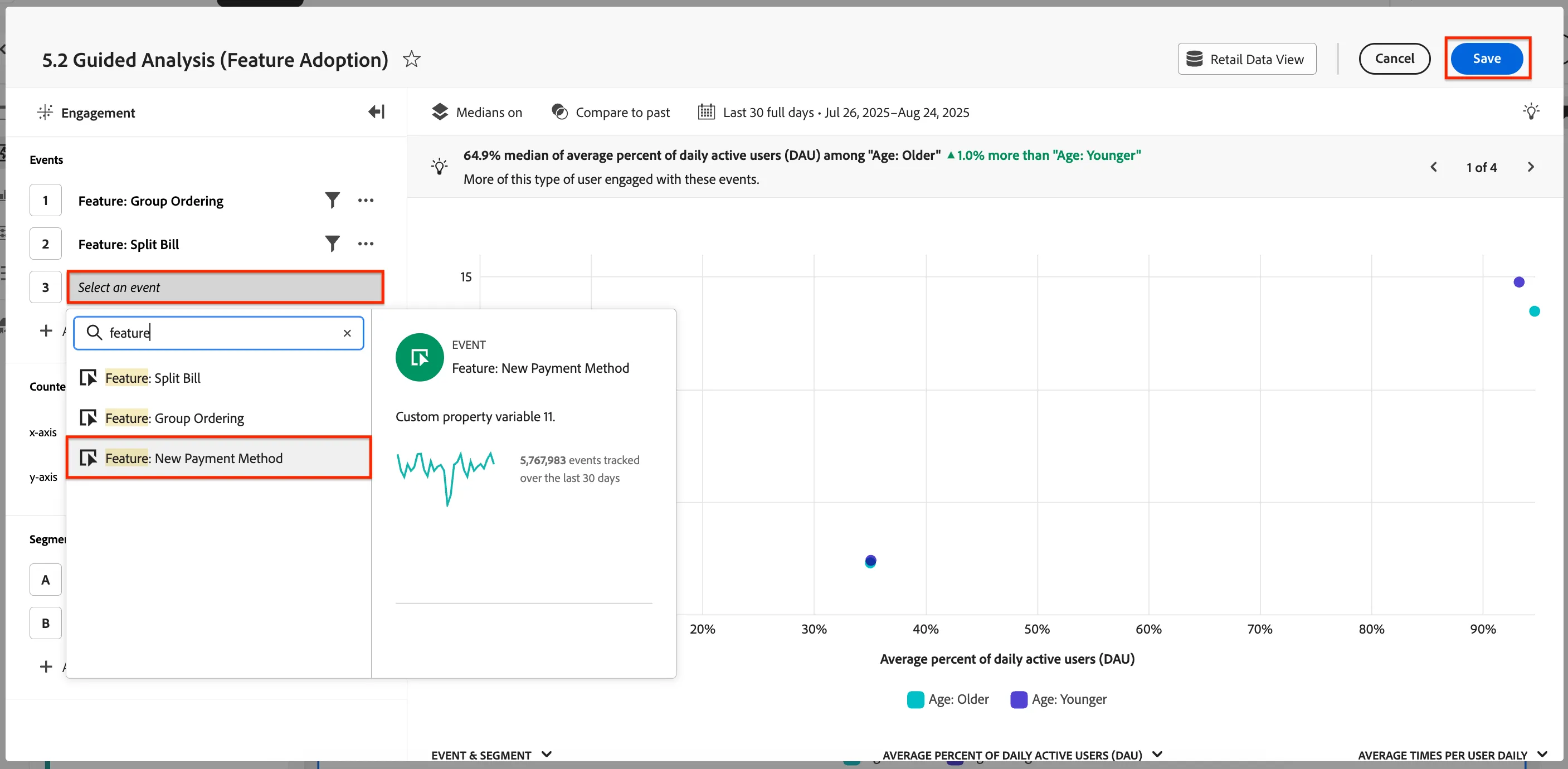Select Feature: Split Bill from results
This screenshot has width=1568, height=769.
click(218, 377)
